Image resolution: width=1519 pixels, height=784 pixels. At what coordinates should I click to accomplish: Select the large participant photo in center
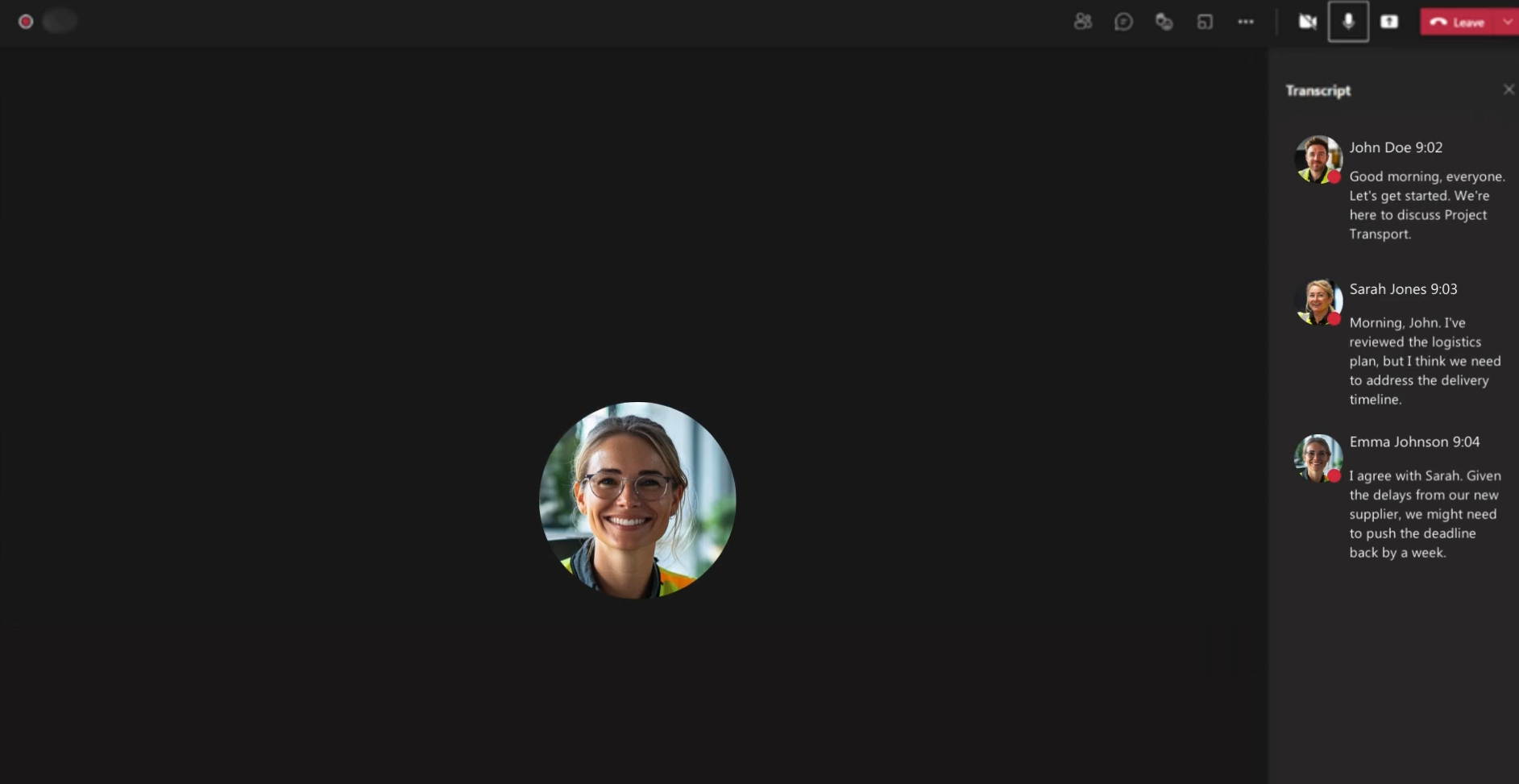click(637, 500)
